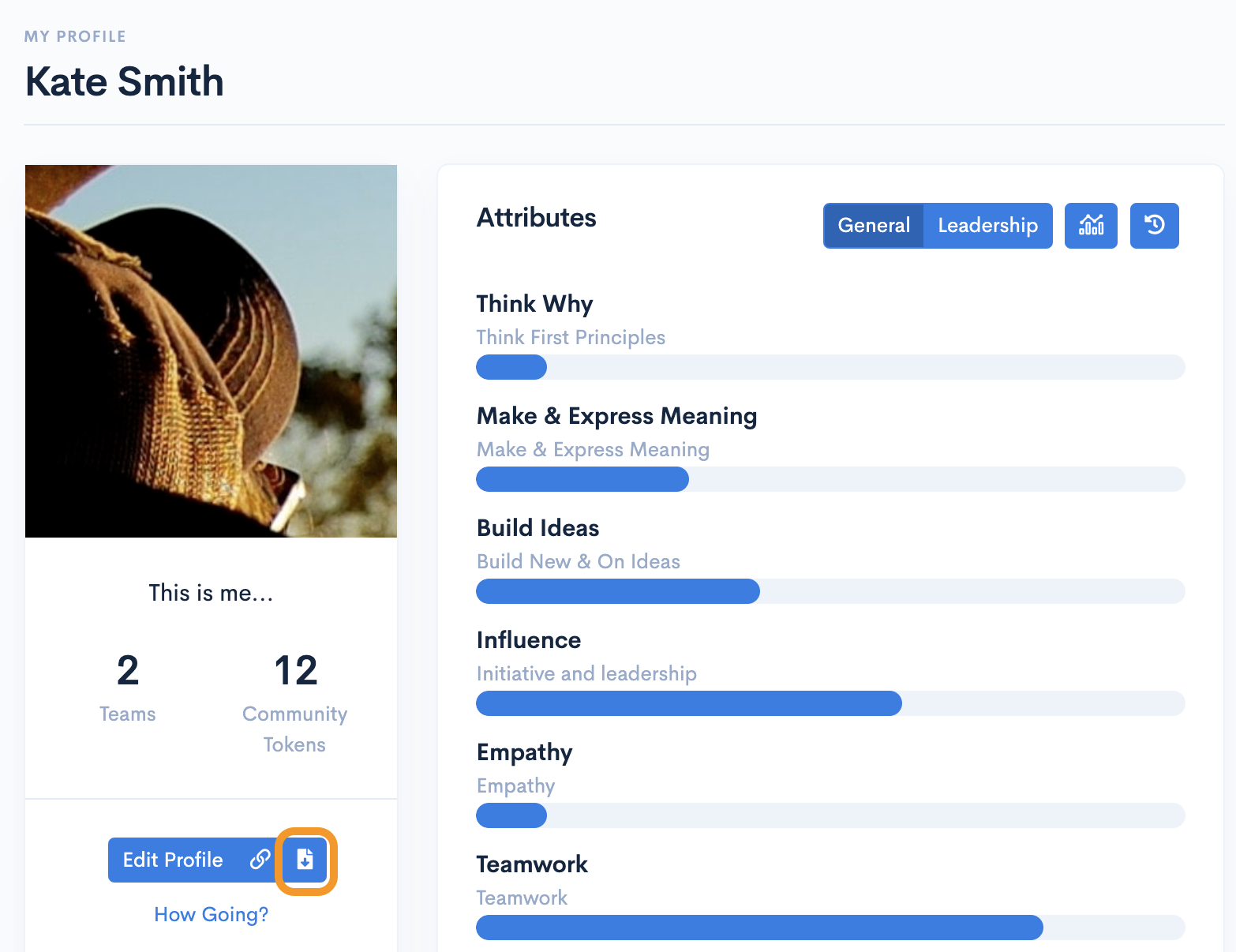Screen dimensions: 1236x952
Task: Click the chart view icon button
Action: [1091, 226]
